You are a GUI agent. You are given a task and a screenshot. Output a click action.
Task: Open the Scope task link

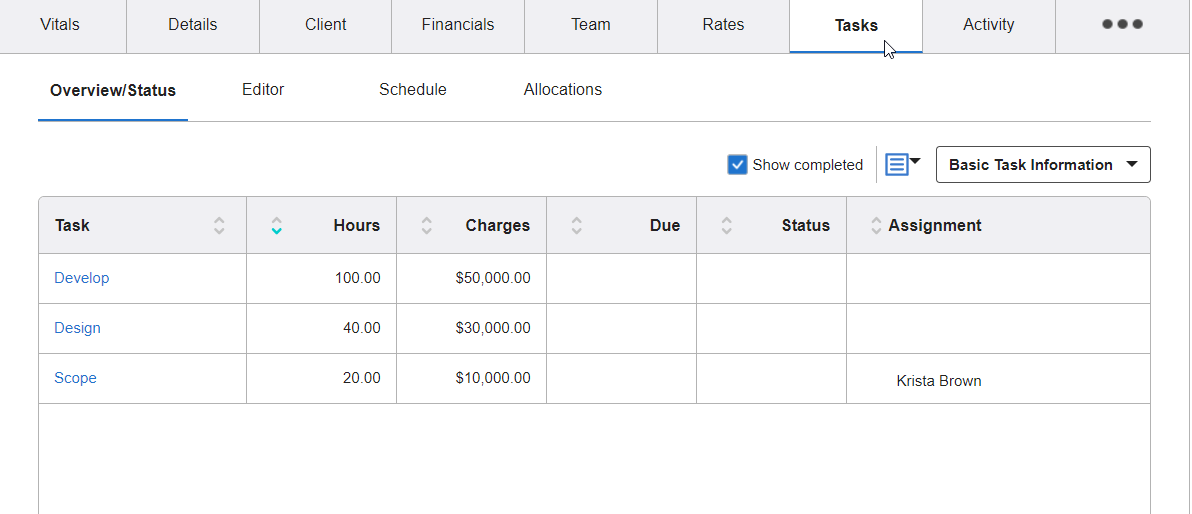pyautogui.click(x=75, y=378)
